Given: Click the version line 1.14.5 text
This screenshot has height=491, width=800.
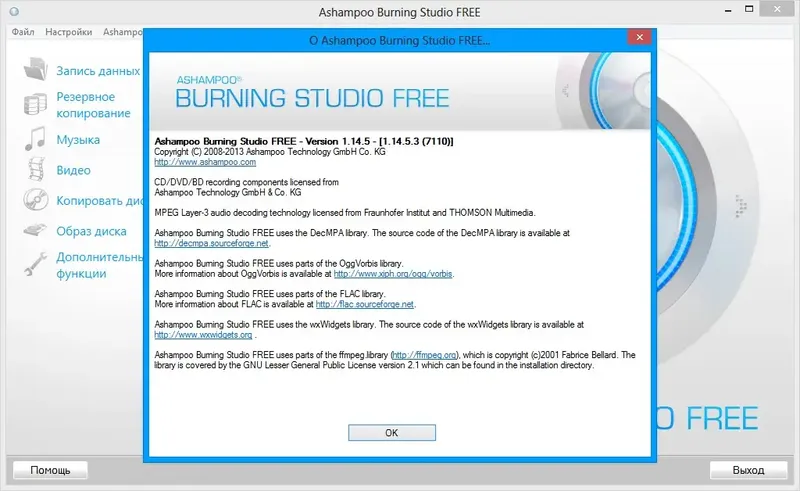Looking at the screenshot, I should (304, 141).
